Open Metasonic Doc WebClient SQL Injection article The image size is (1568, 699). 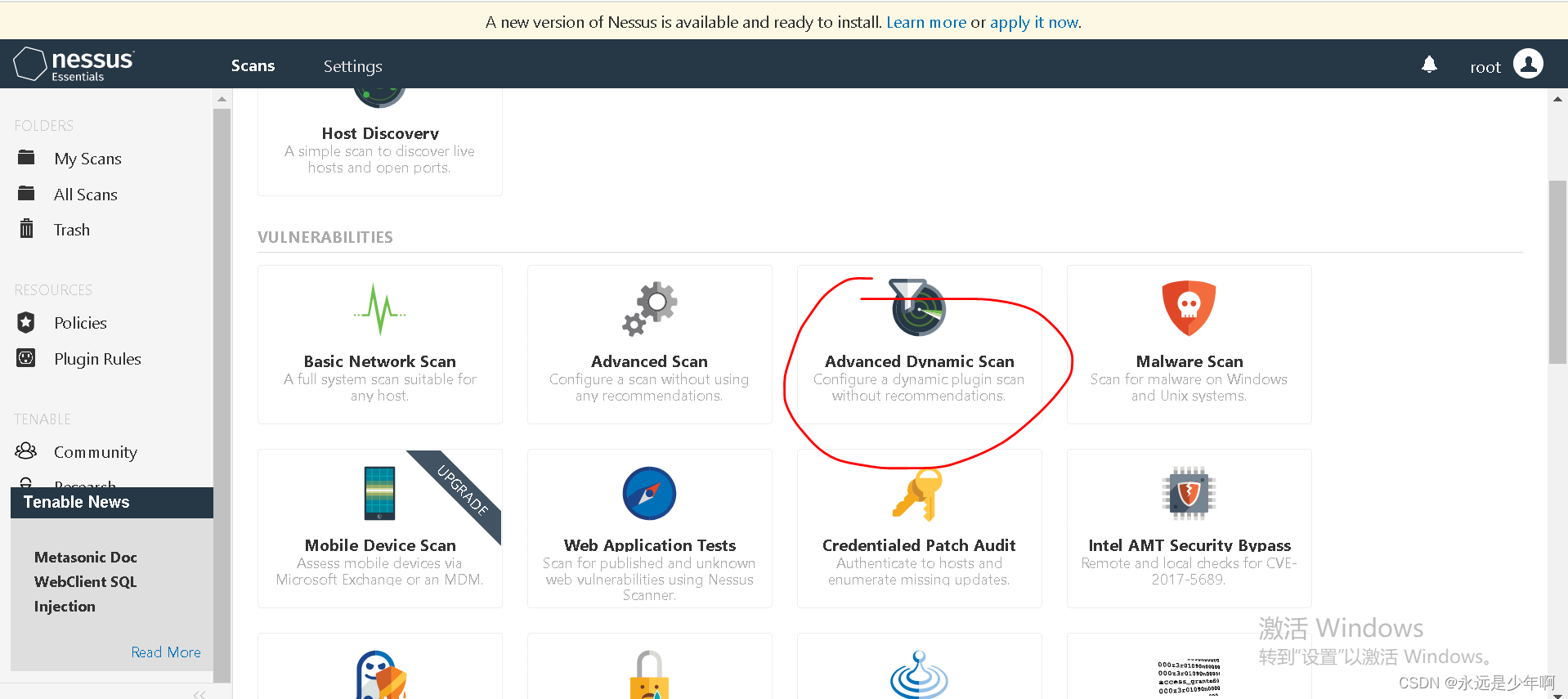click(x=86, y=581)
